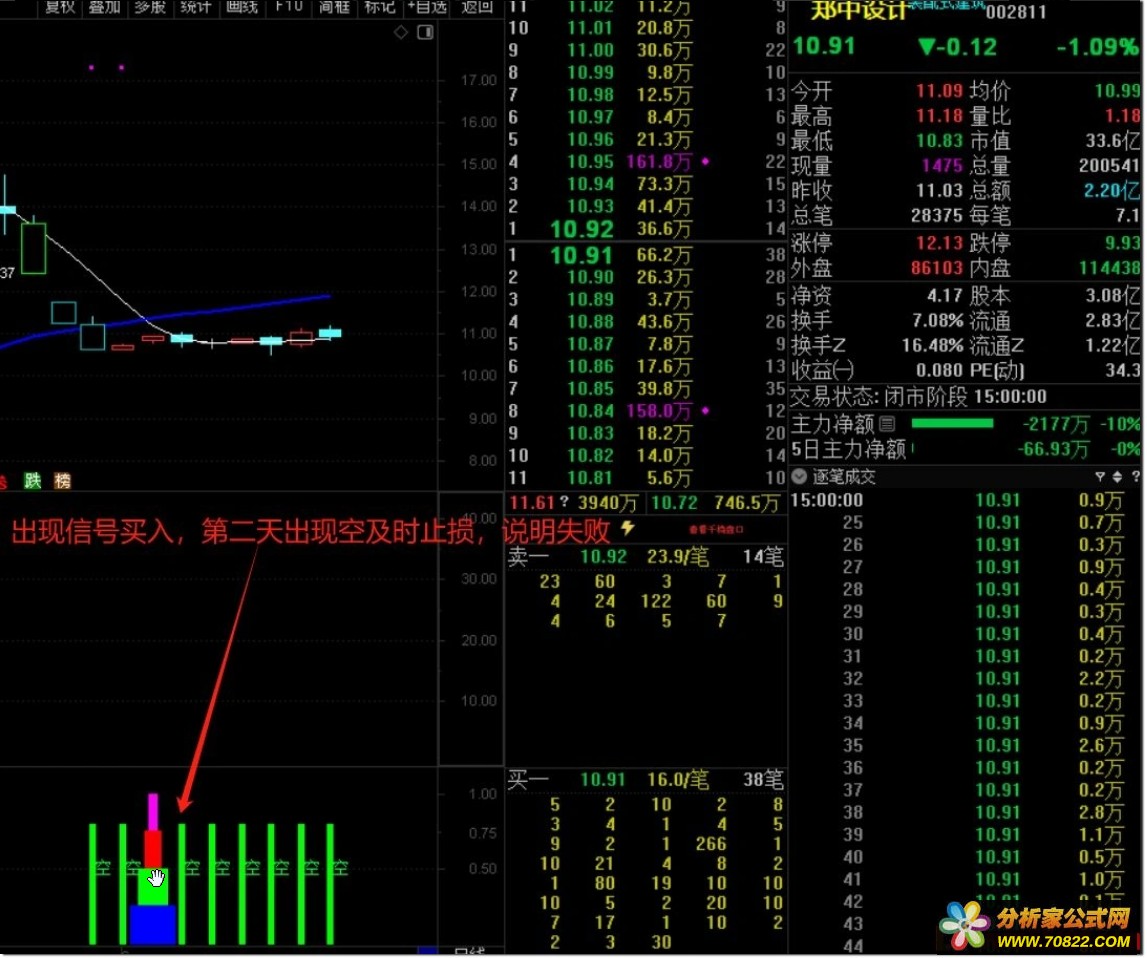
Task: Click the diamond icon above chart
Action: click(x=401, y=32)
